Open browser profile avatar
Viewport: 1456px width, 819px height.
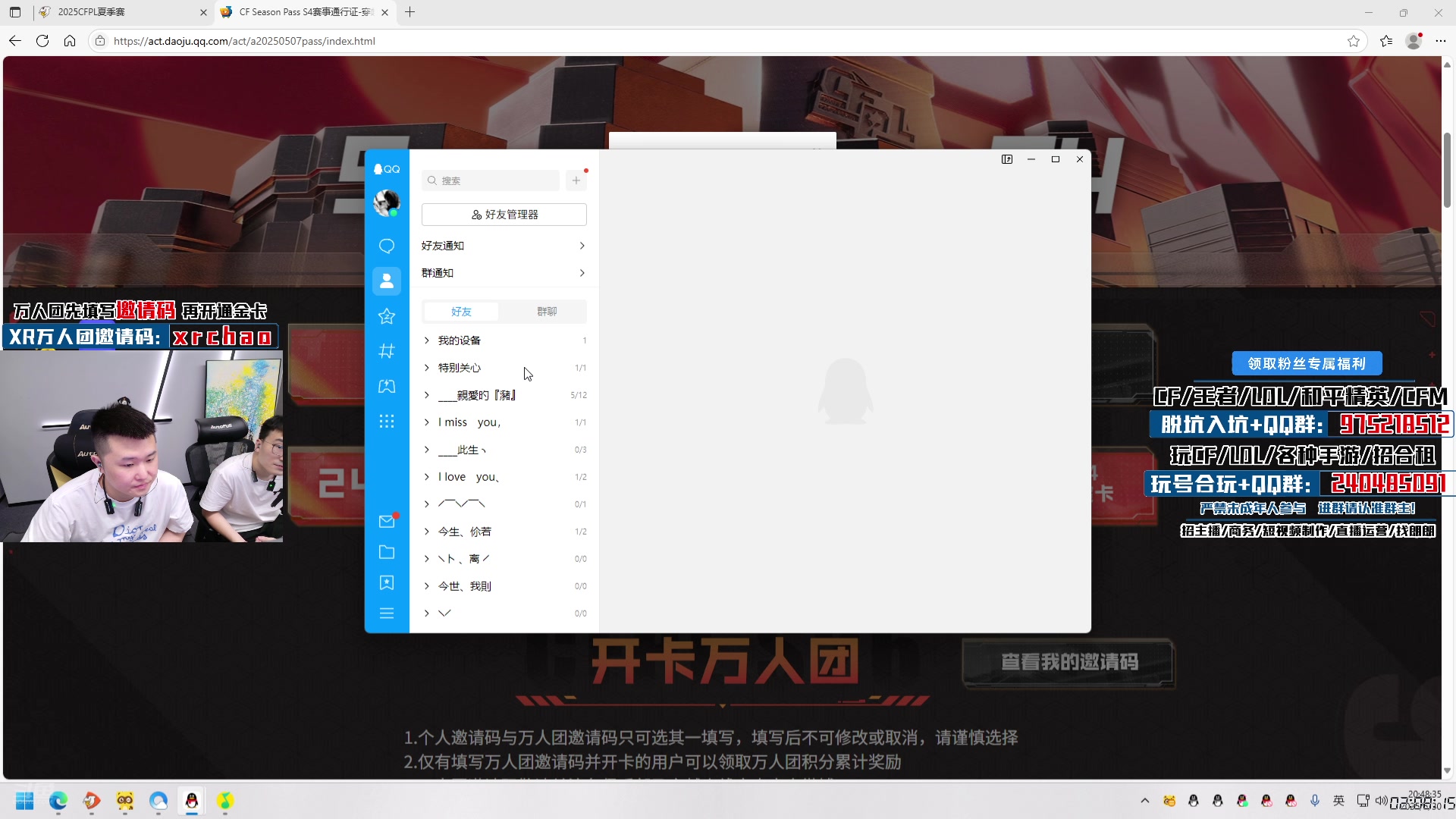[1414, 41]
